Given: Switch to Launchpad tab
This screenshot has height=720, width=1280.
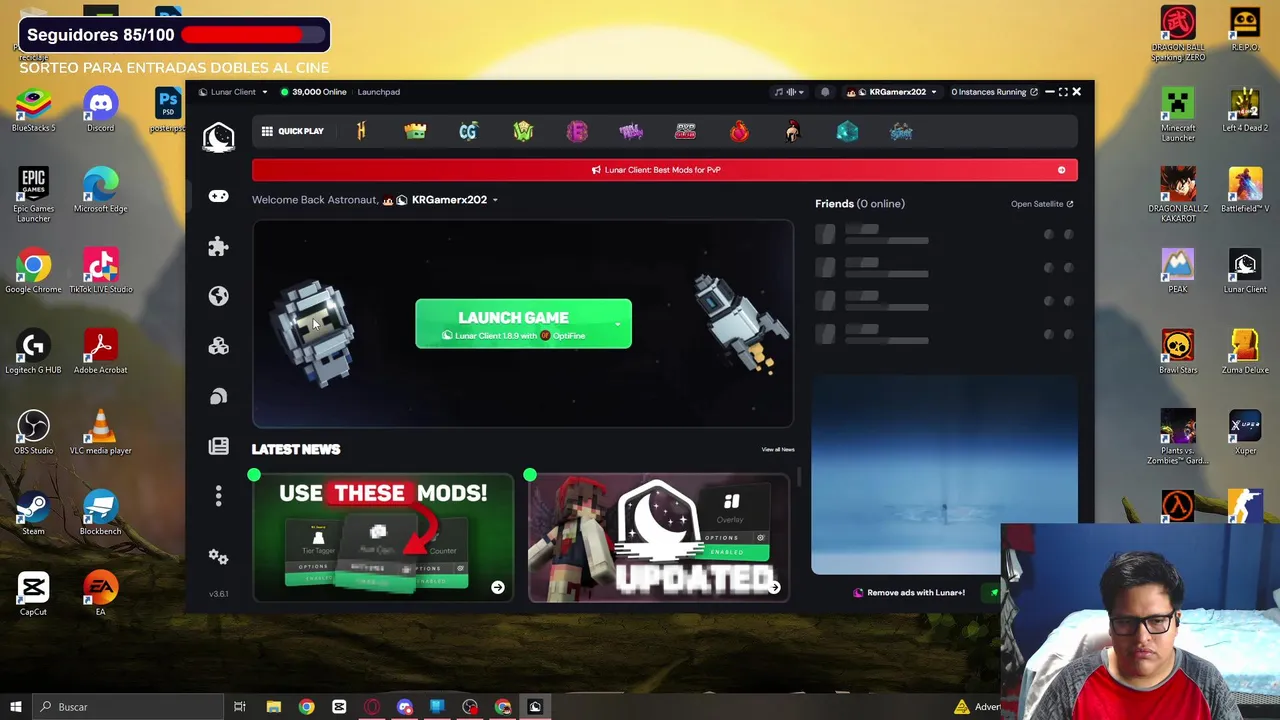Looking at the screenshot, I should pos(379,92).
